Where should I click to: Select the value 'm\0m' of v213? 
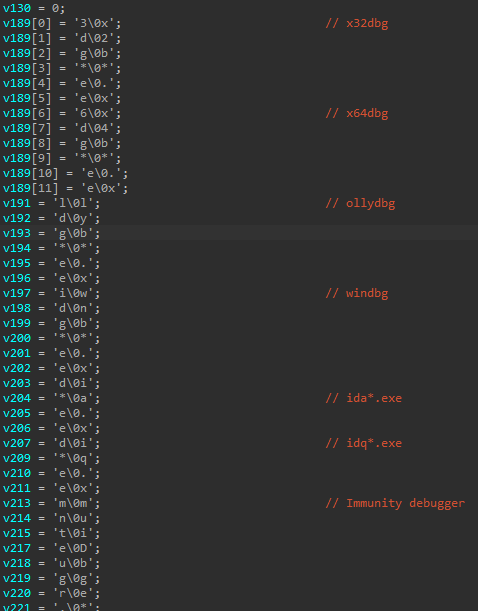(73, 503)
